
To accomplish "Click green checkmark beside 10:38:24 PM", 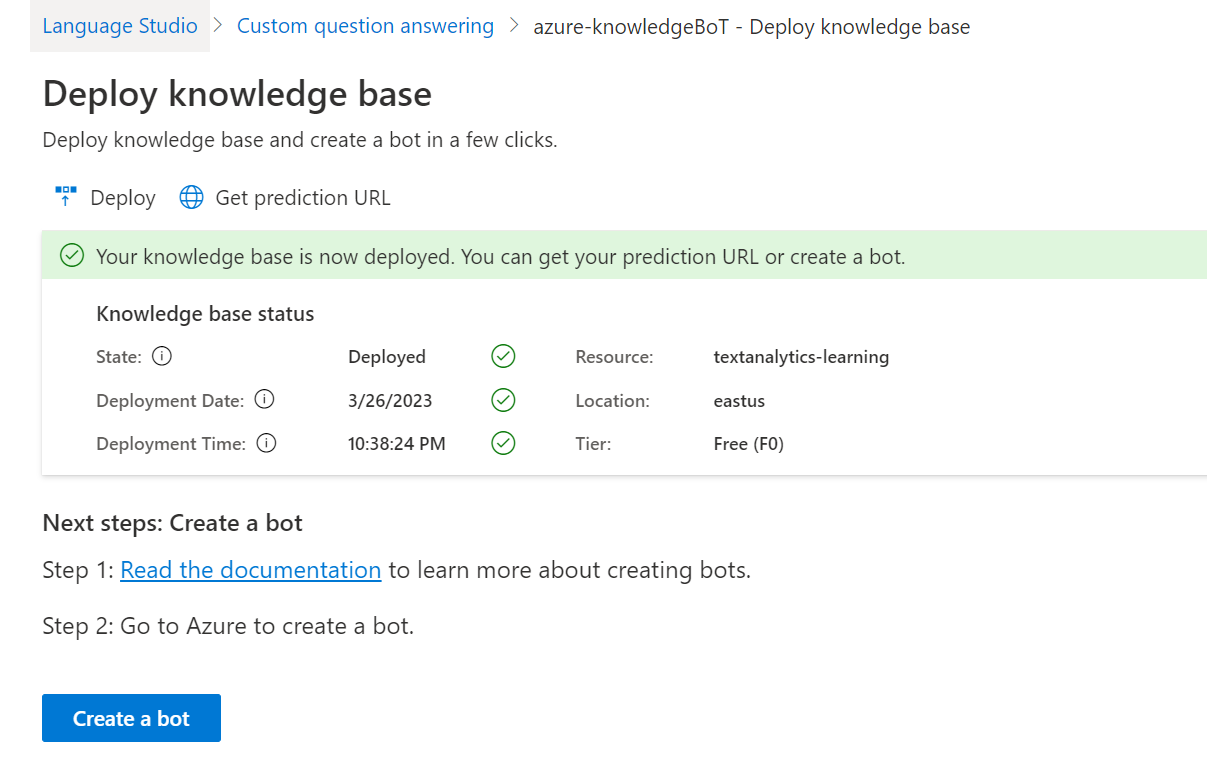I will 504,443.
